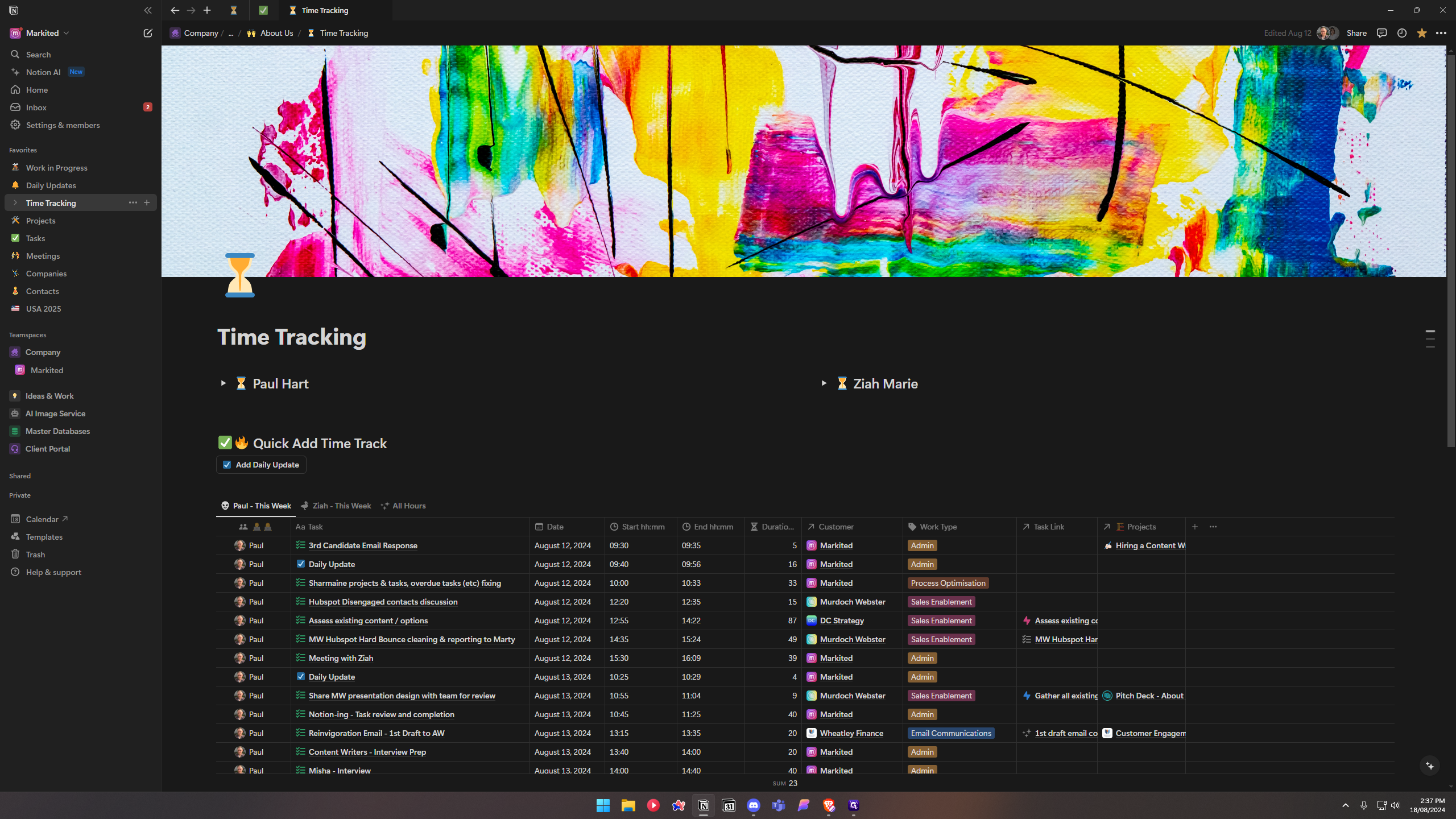Open the Markited workspace switcher dropdown
This screenshot has width=1456, height=819.
tap(40, 33)
